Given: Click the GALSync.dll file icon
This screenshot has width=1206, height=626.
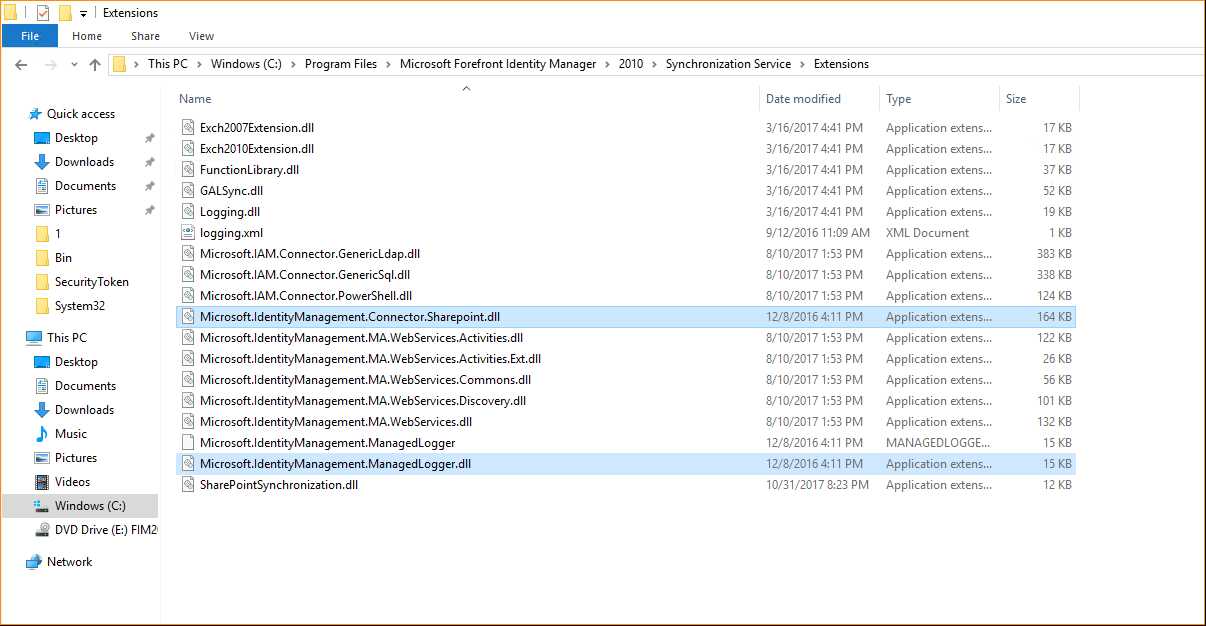Looking at the screenshot, I should coord(189,191).
